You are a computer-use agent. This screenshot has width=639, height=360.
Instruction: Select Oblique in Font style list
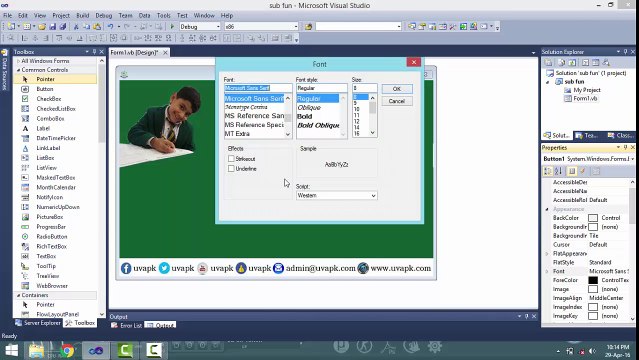click(309, 108)
